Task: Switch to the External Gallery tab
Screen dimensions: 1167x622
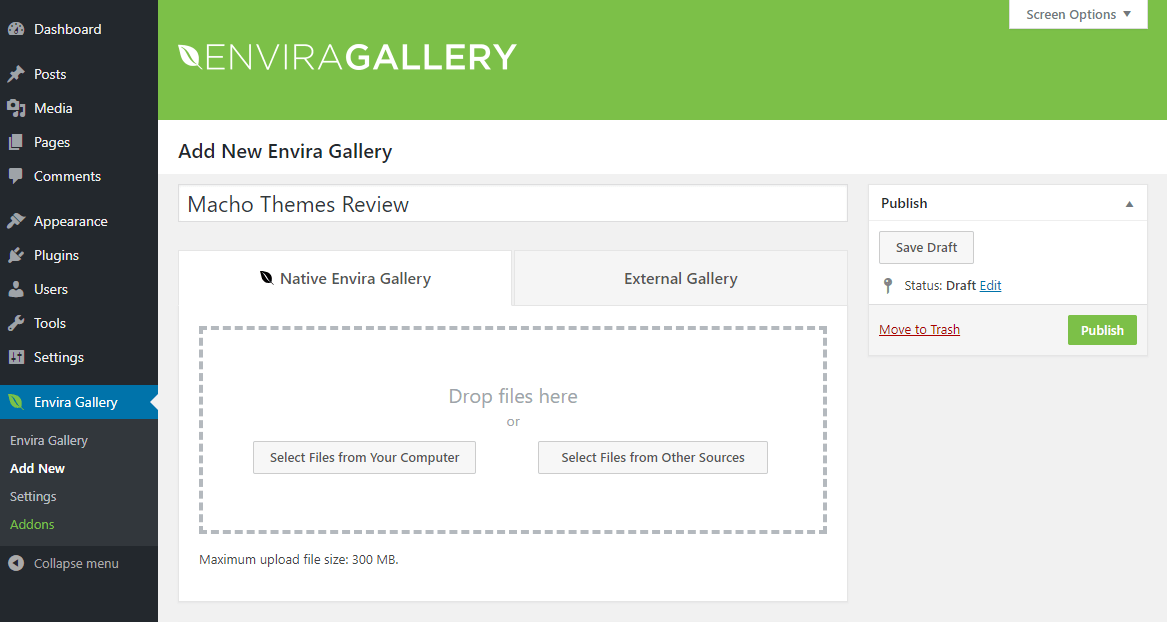Action: pyautogui.click(x=680, y=278)
